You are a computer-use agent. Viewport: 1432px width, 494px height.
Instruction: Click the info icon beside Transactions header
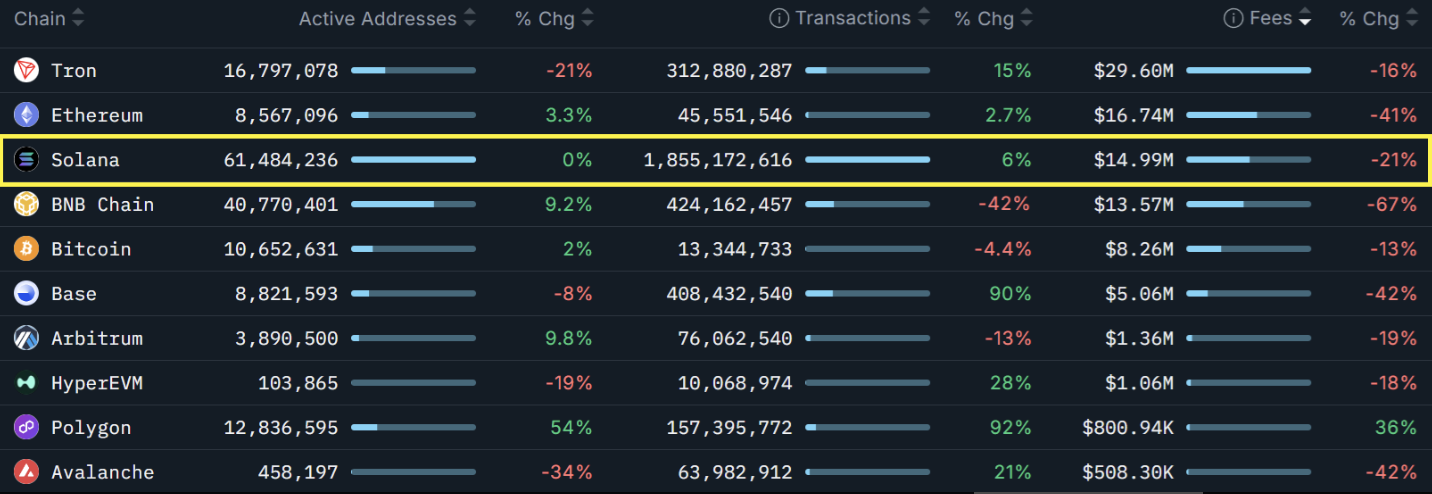[x=779, y=19]
